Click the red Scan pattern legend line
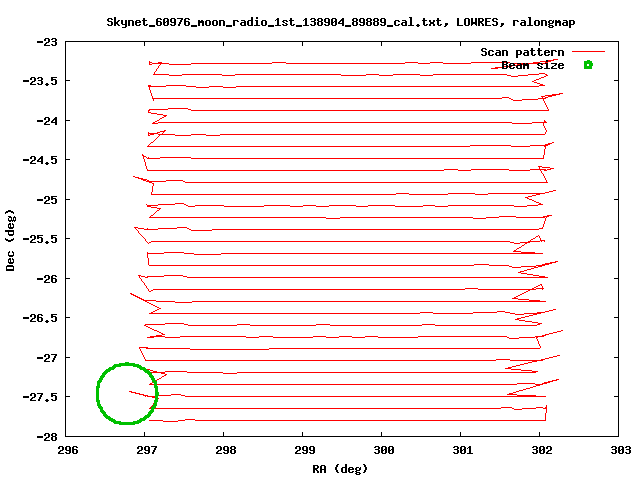 (x=589, y=52)
